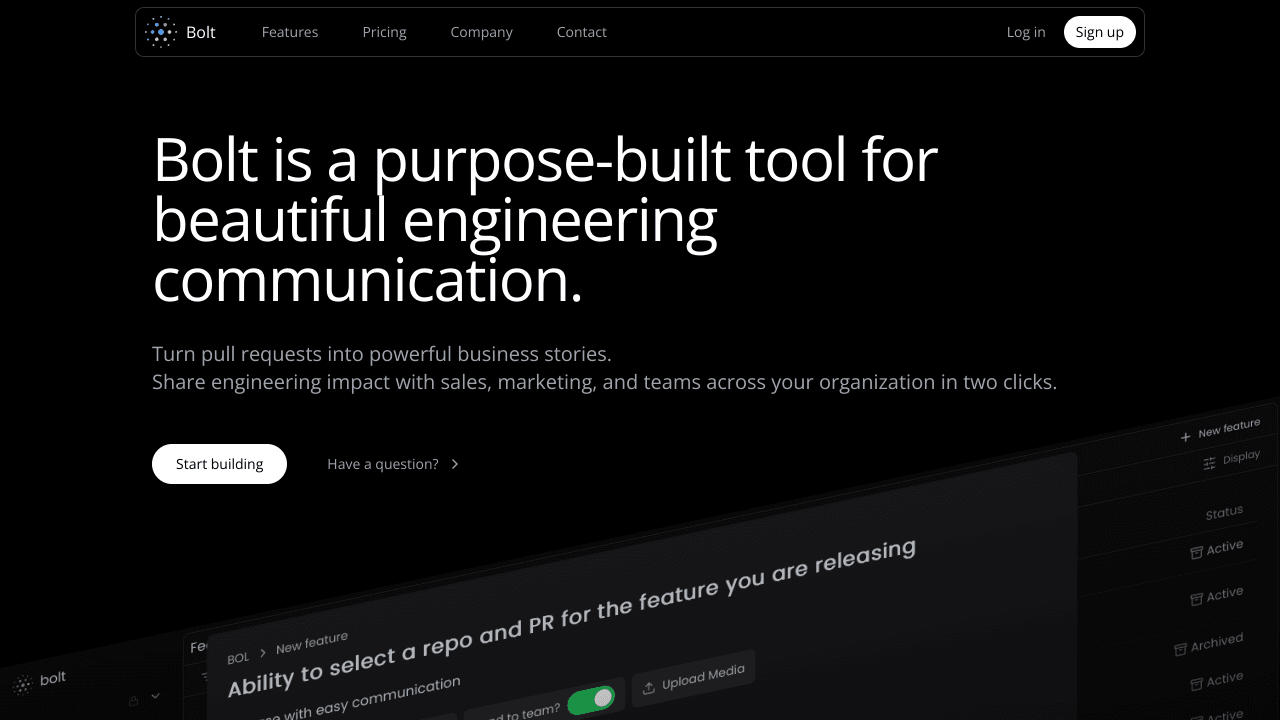Screen dimensions: 1280x720
Task: Click the Archived status box icon
Action: tap(1180, 649)
